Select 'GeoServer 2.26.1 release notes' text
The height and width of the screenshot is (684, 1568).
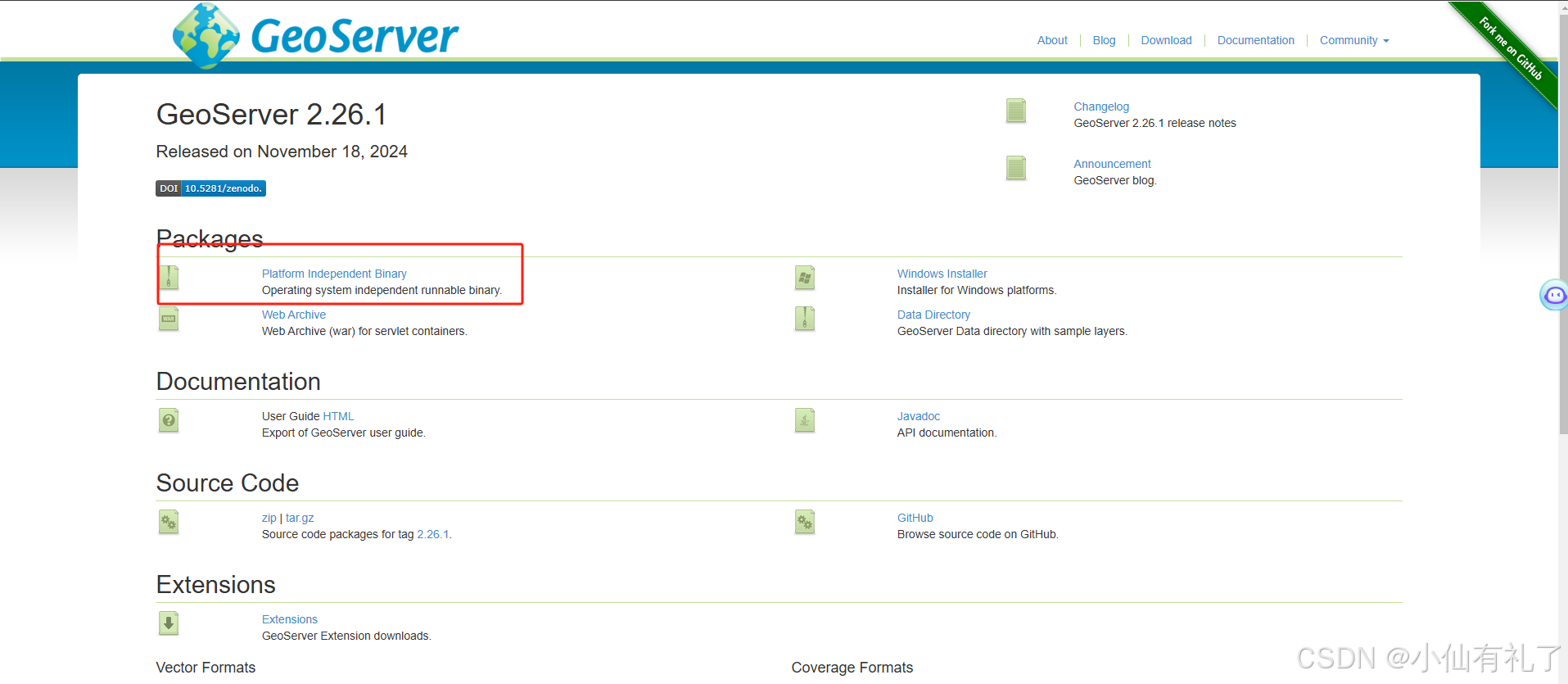pos(1155,123)
